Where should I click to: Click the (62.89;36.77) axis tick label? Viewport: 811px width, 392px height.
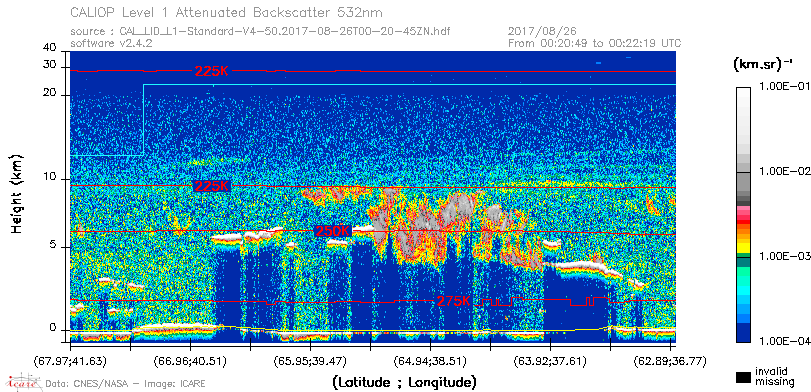[670, 360]
